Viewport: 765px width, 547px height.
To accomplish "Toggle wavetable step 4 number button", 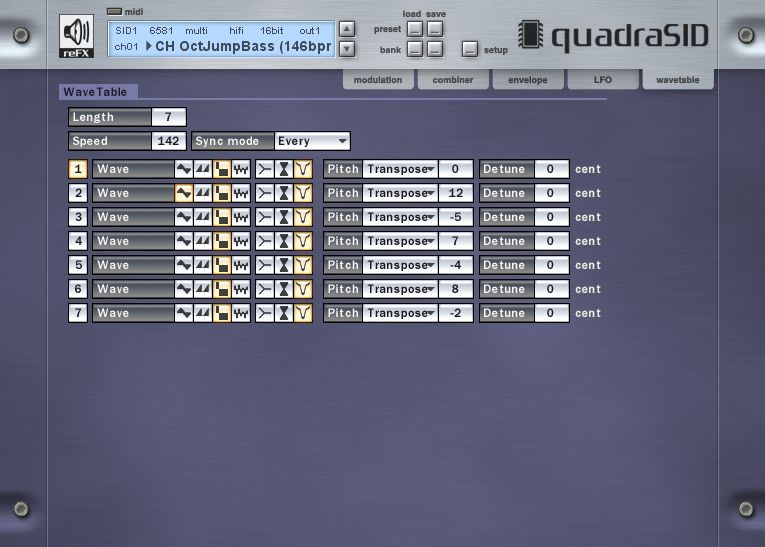I will click(77, 241).
